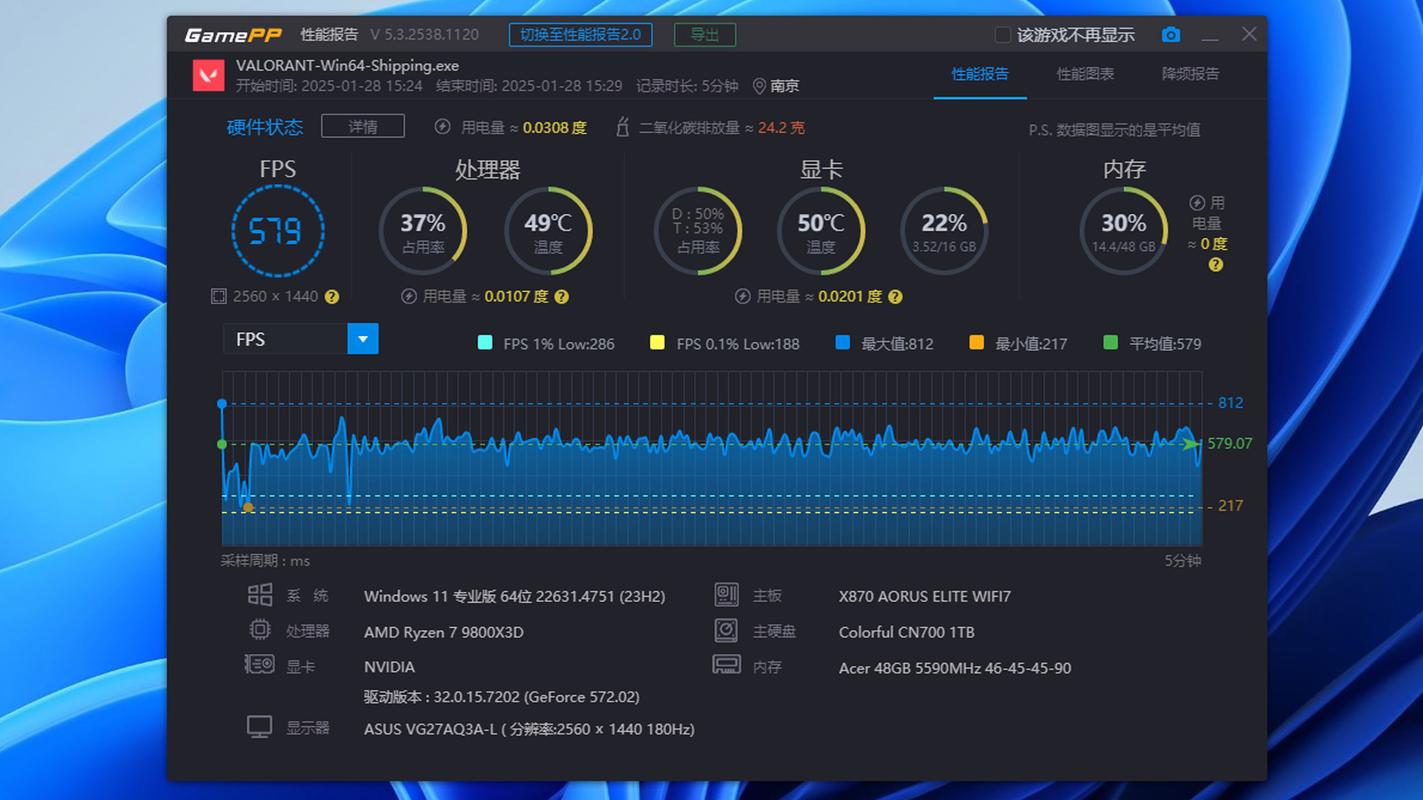
Task: Click the 导出 export button
Action: coord(705,34)
